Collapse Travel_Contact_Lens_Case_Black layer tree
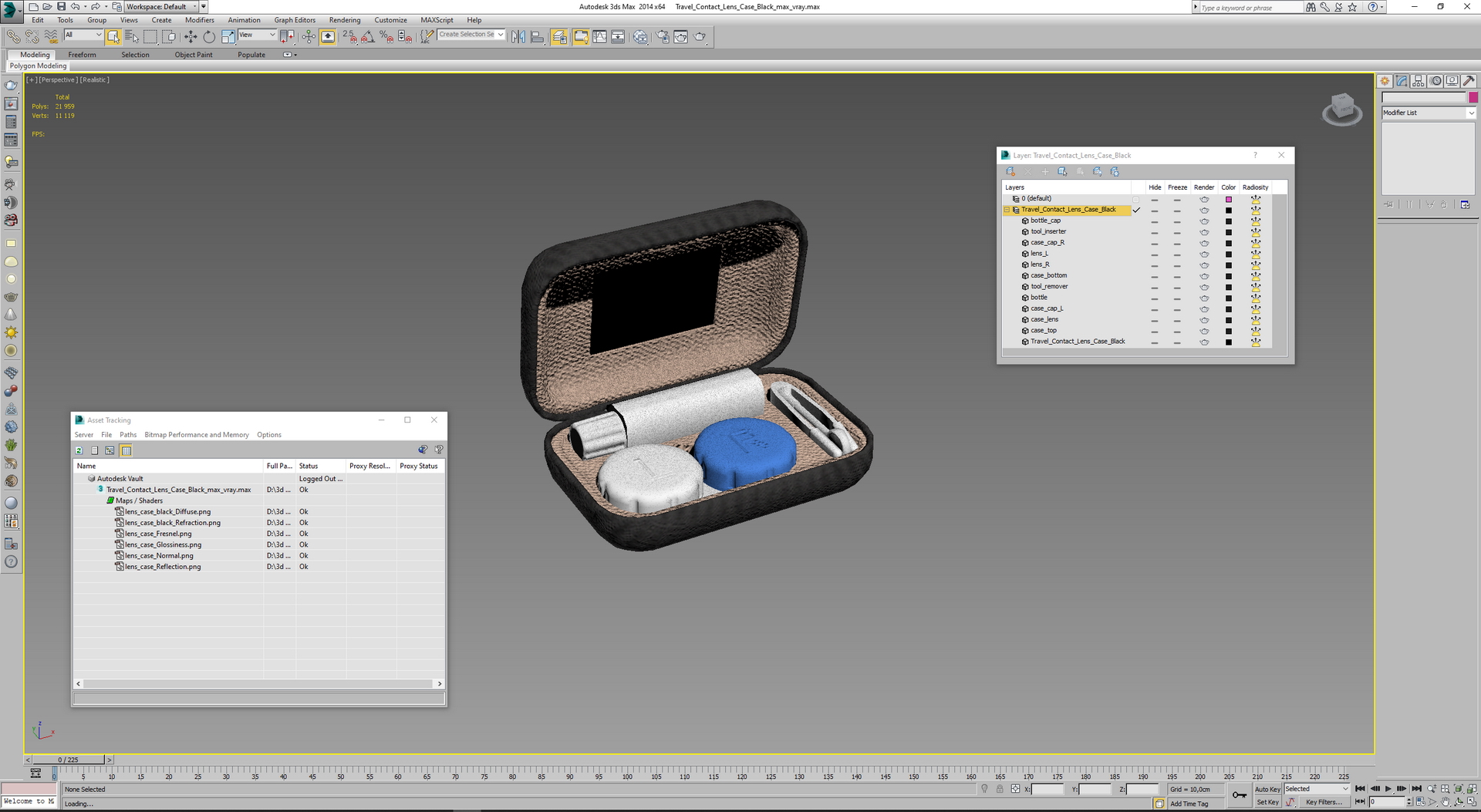 pos(1007,210)
